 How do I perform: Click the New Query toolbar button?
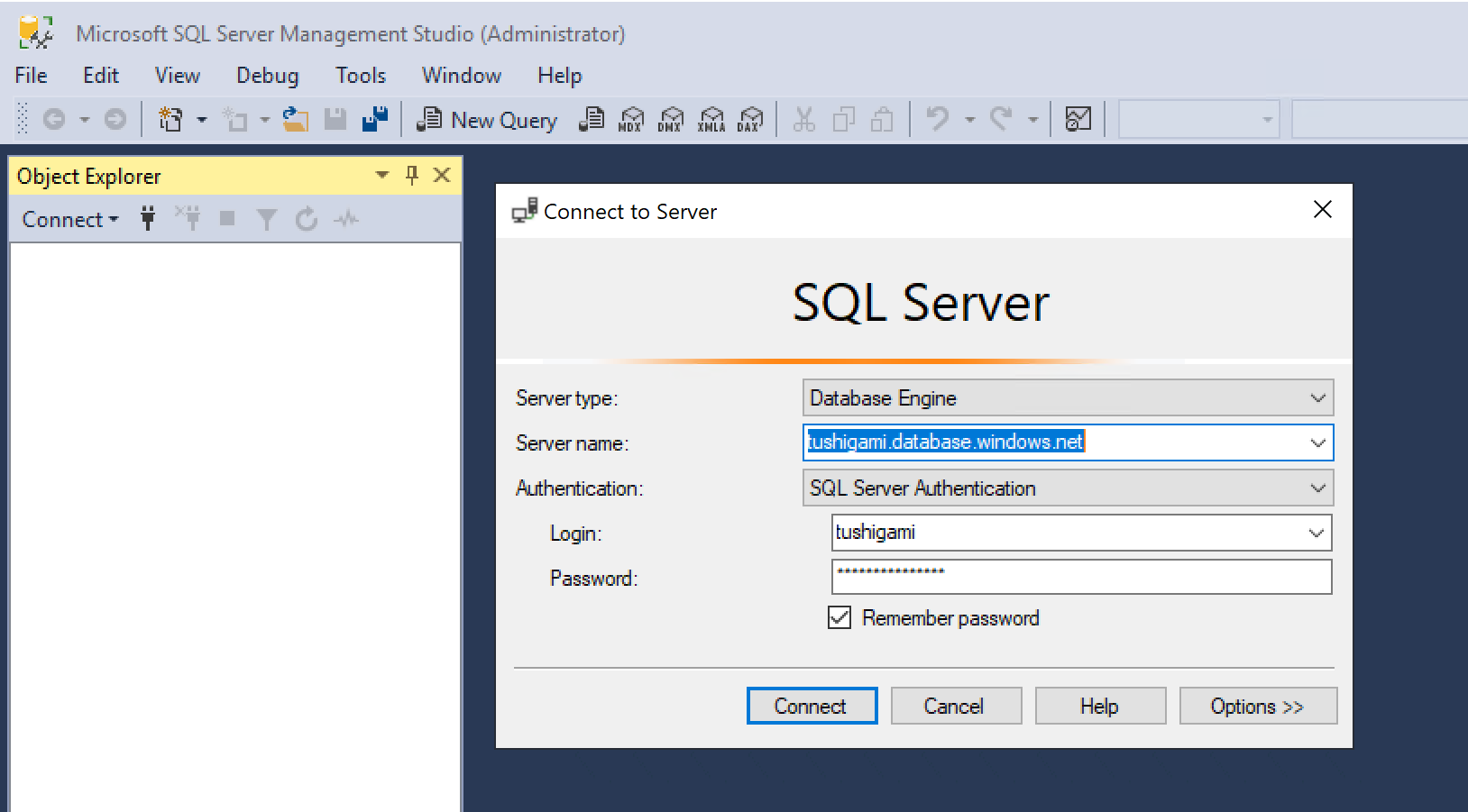[x=487, y=120]
